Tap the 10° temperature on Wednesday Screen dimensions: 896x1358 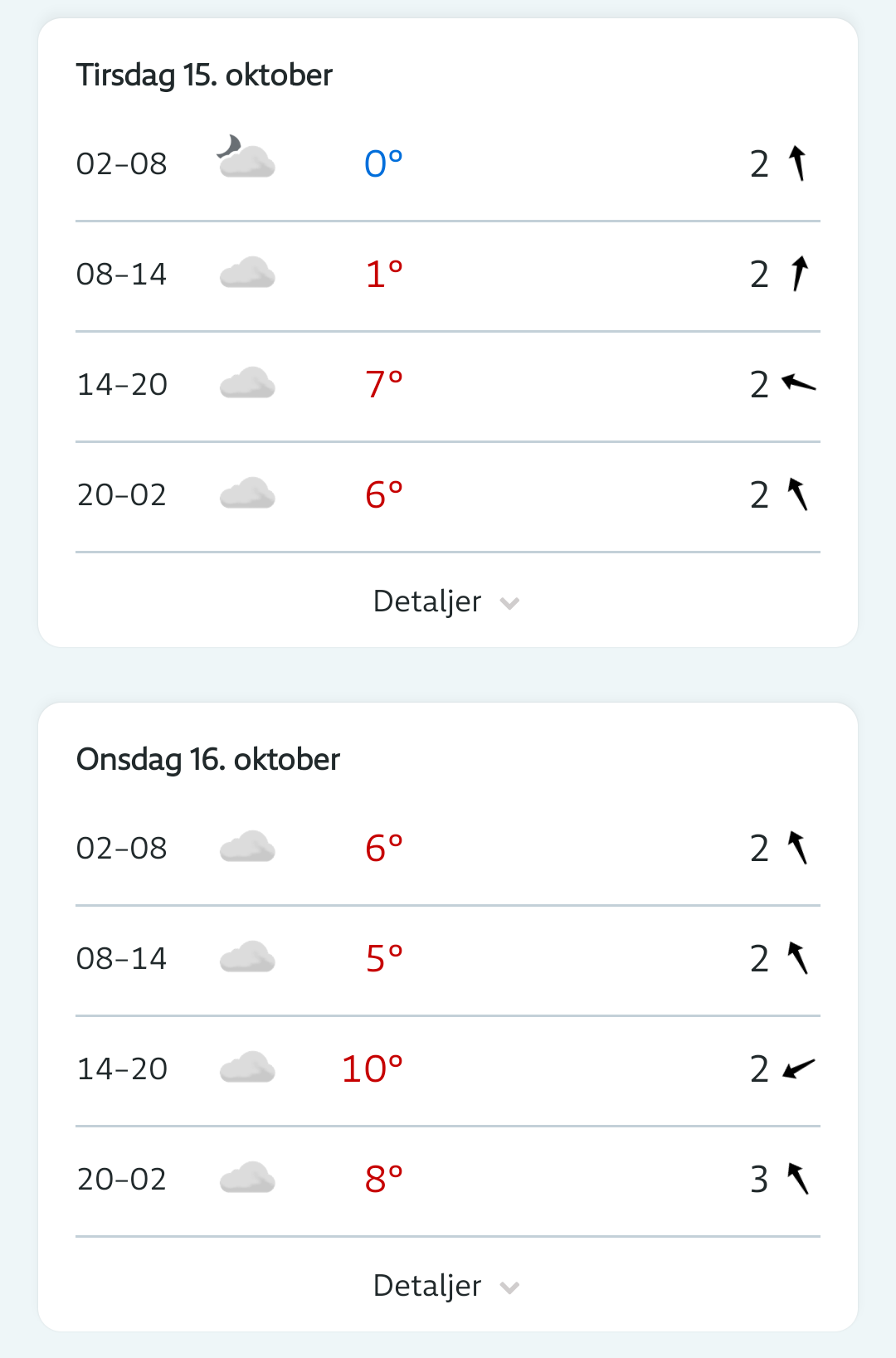pyautogui.click(x=373, y=1068)
